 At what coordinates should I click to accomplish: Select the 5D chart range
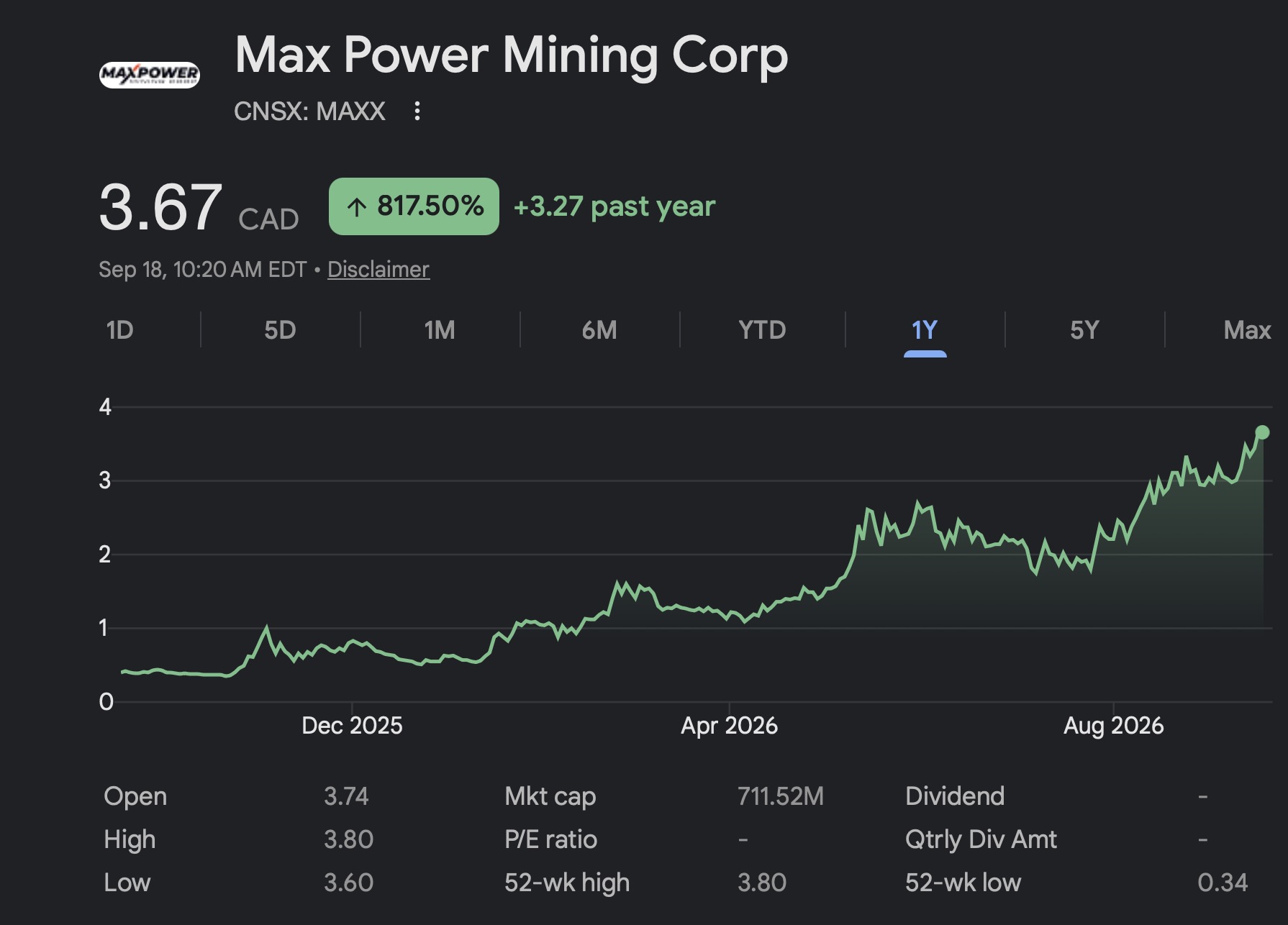280,330
